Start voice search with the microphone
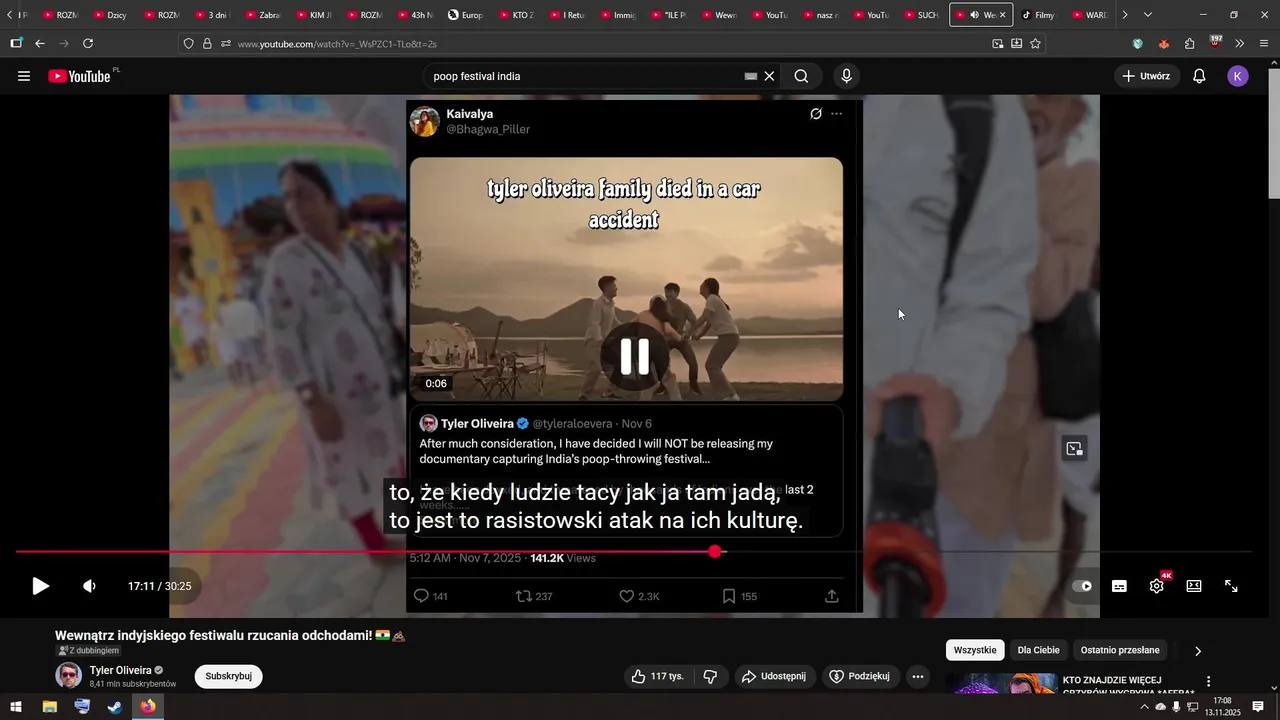Screen dimensions: 1280x720 (847, 76)
